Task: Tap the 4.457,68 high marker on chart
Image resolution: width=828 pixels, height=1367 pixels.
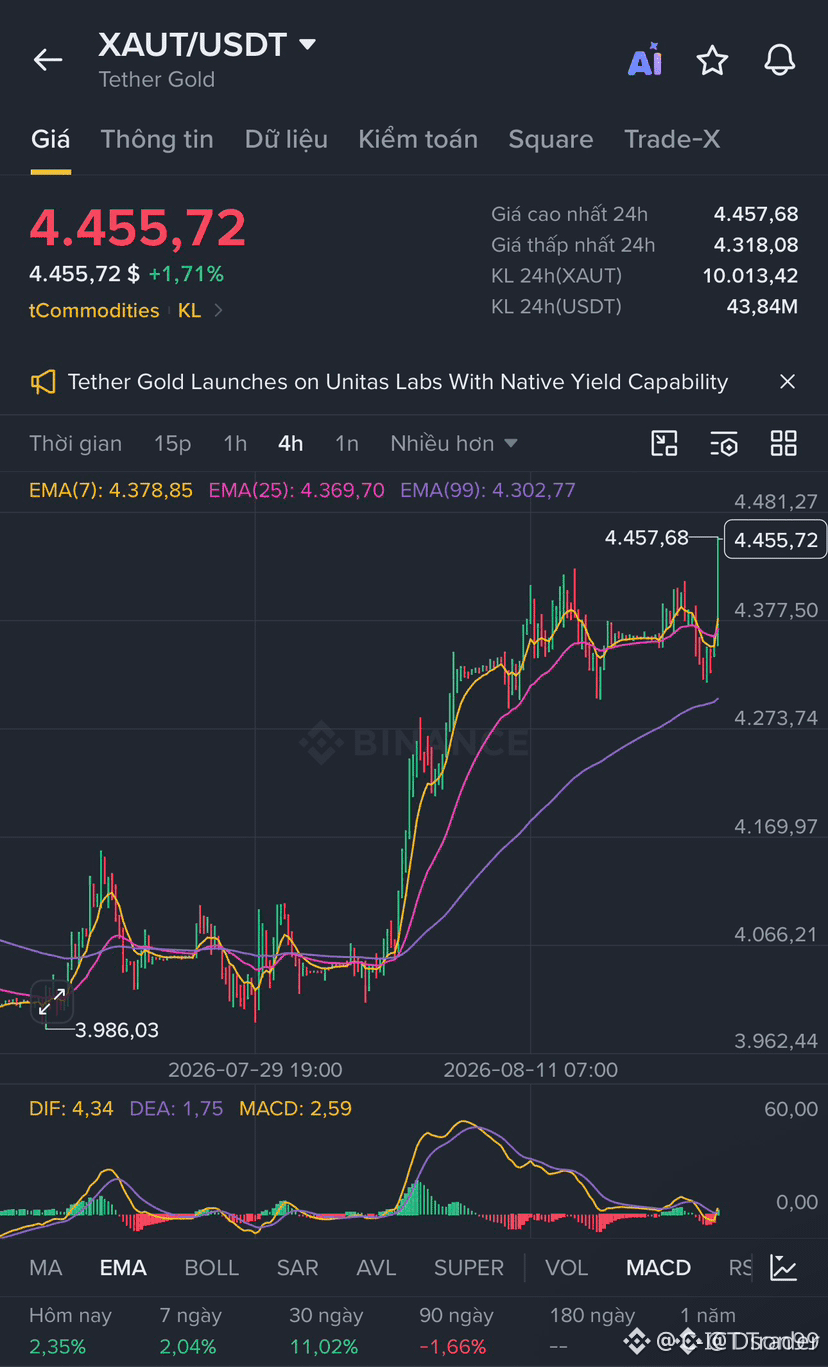Action: coord(647,538)
